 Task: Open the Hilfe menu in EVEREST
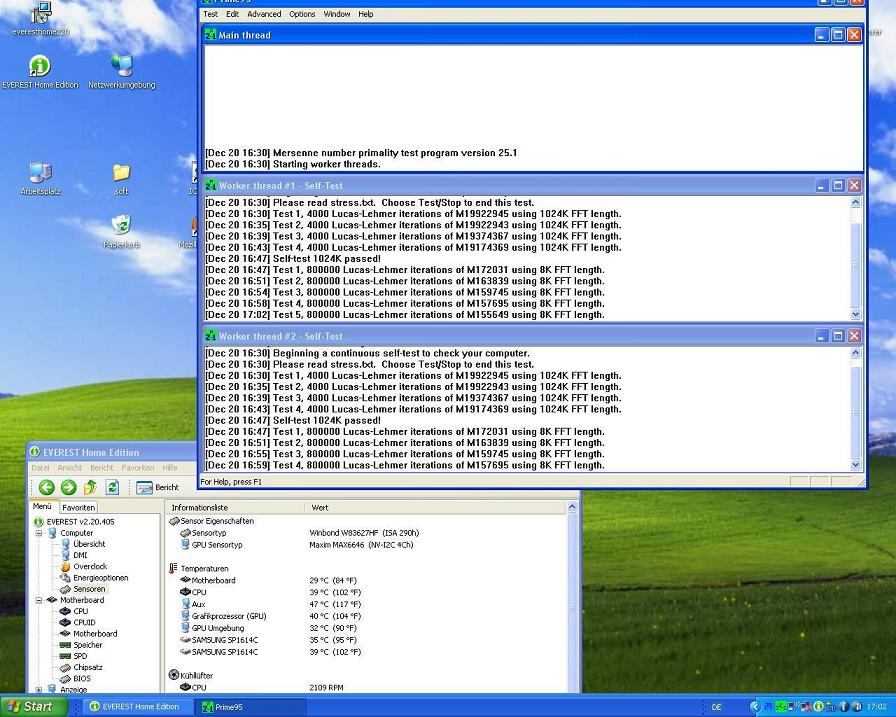pyautogui.click(x=170, y=467)
